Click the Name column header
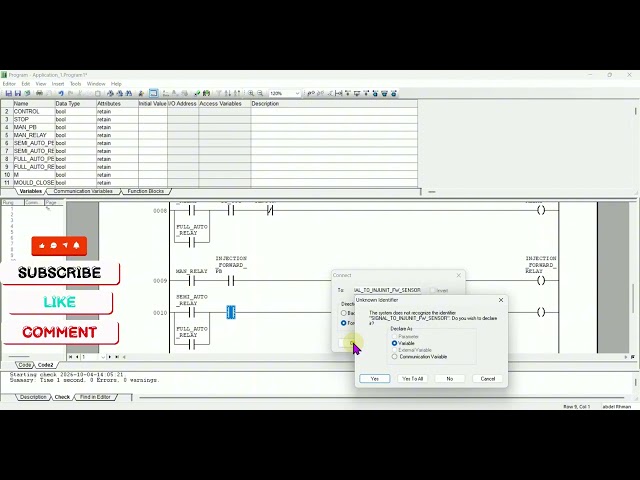This screenshot has width=640, height=480. click(34, 104)
